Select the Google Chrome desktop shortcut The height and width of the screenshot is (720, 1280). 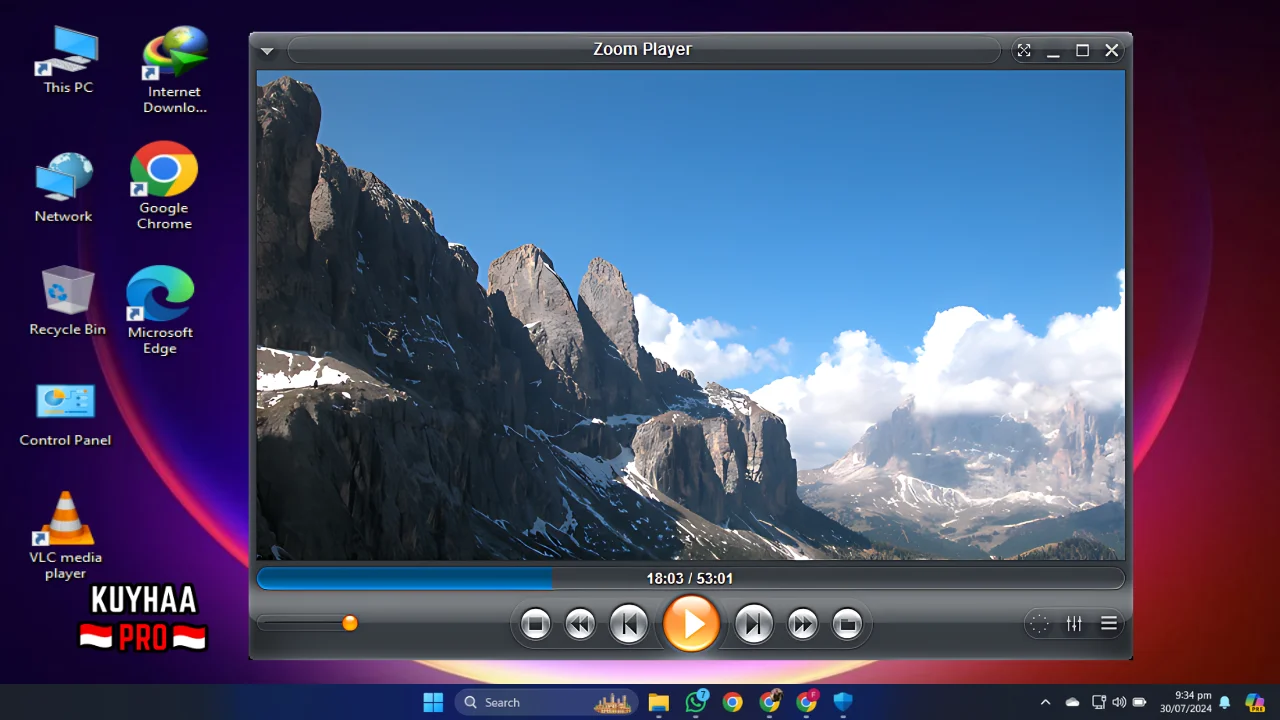coord(164,186)
